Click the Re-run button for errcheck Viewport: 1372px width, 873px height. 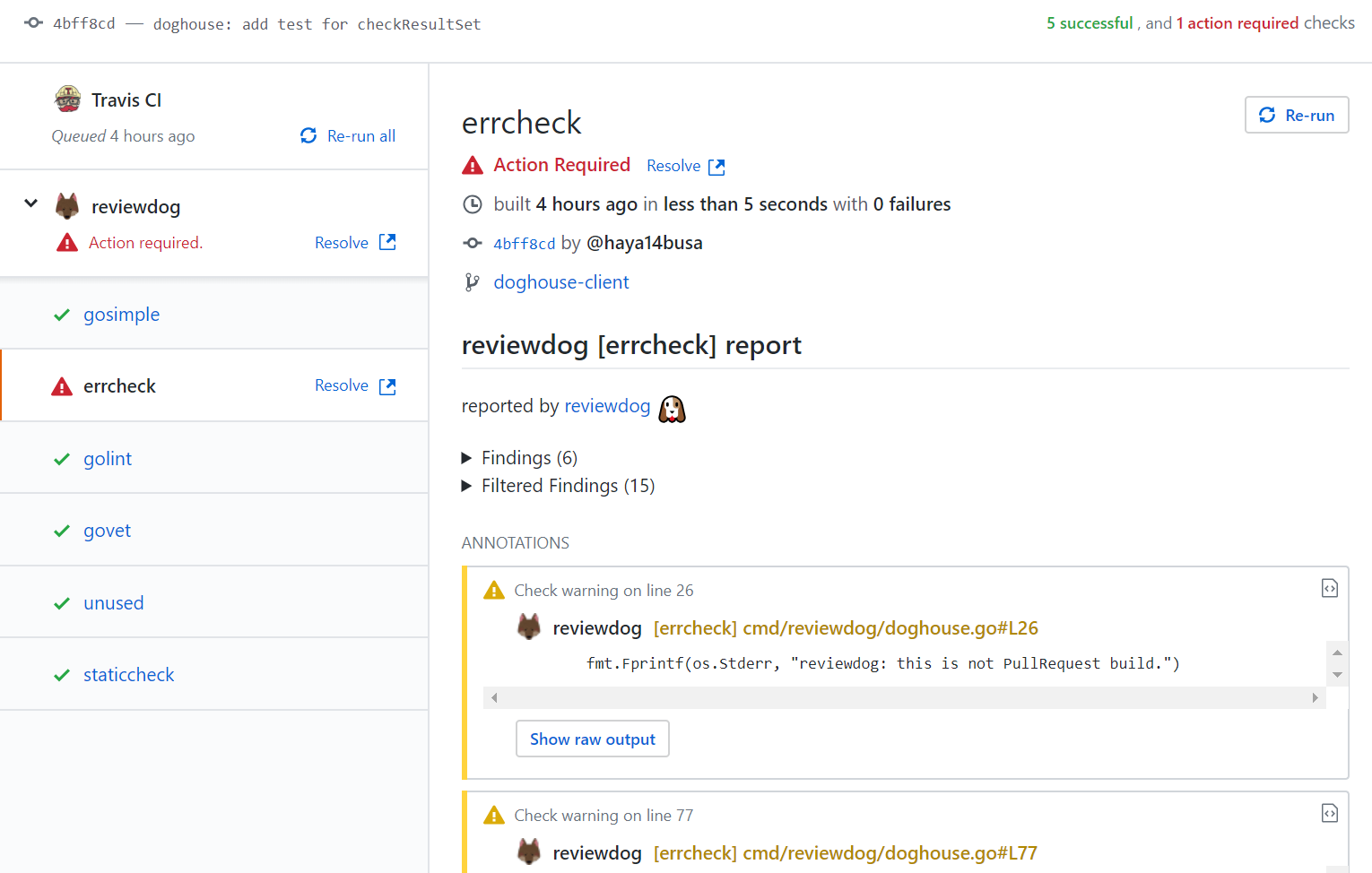1296,115
